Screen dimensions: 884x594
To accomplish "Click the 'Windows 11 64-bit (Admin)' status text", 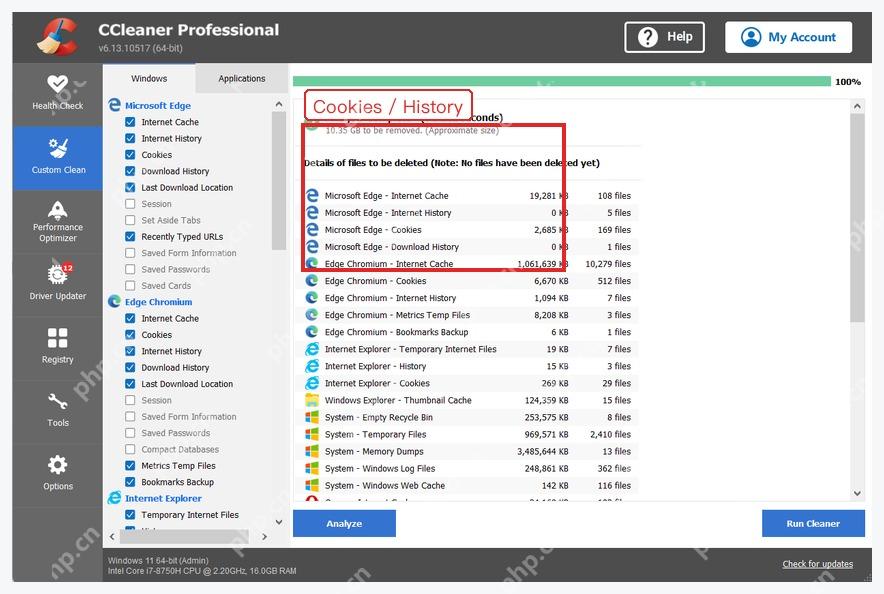I will [158, 561].
